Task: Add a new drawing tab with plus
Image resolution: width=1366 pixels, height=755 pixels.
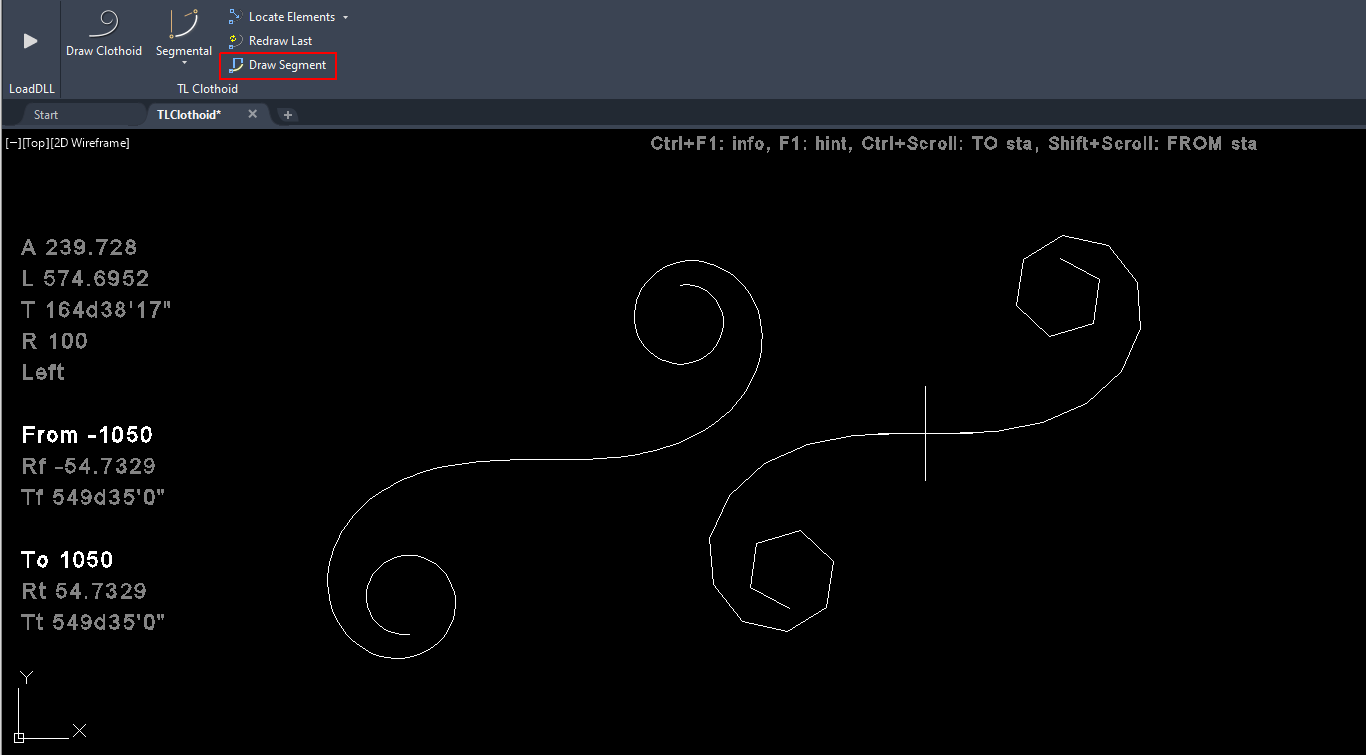Action: point(288,115)
